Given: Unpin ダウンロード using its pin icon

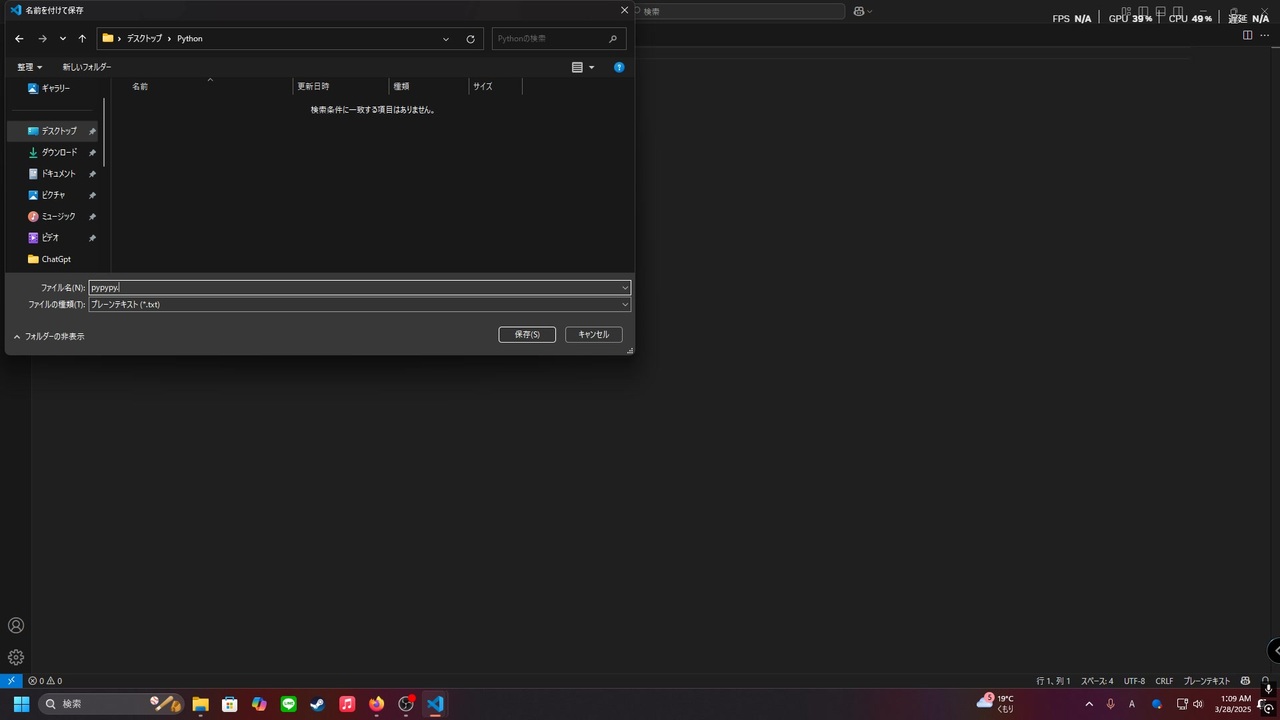Looking at the screenshot, I should pyautogui.click(x=91, y=152).
